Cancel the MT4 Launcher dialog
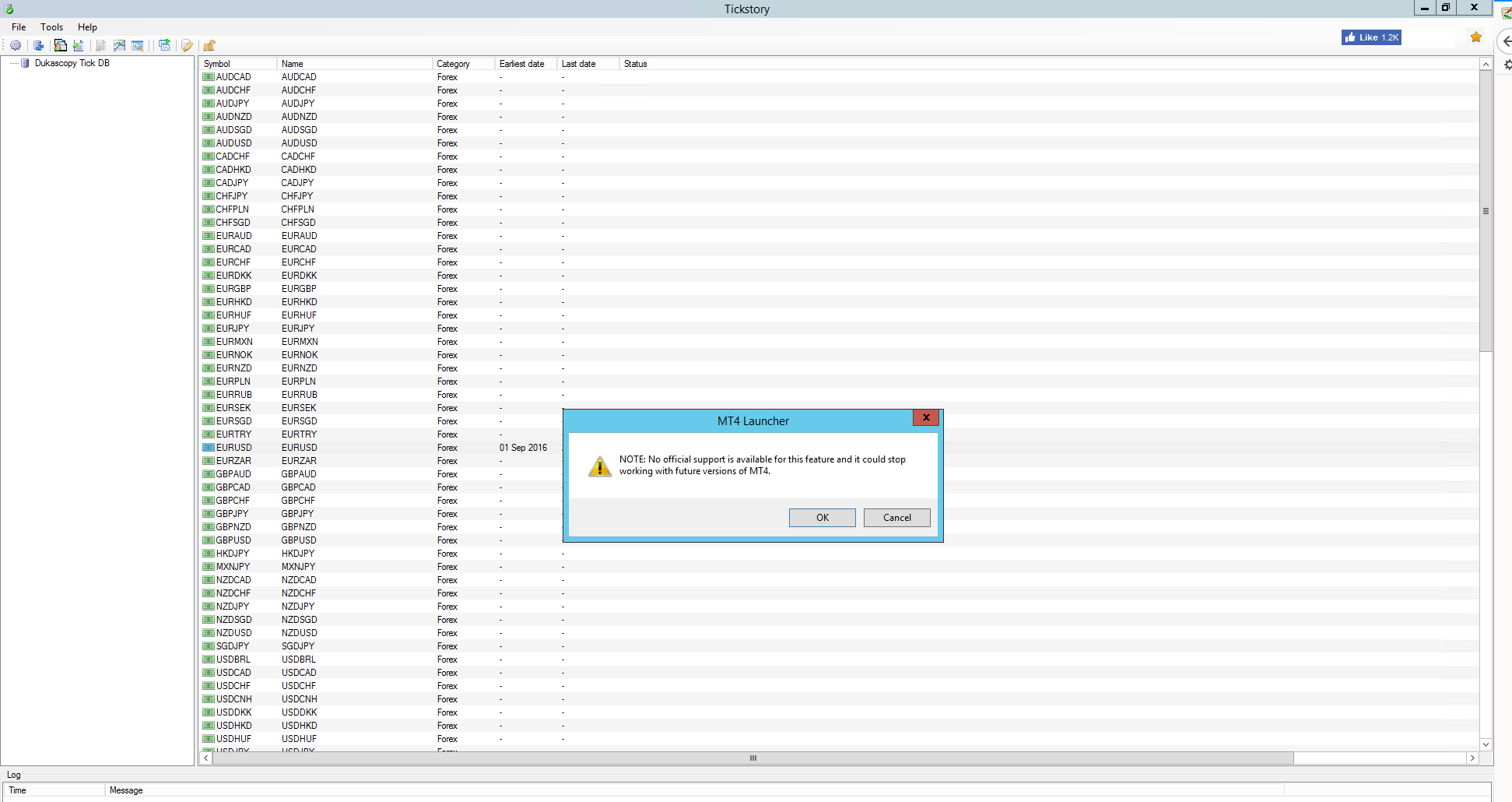This screenshot has height=802, width=1512. click(x=896, y=518)
